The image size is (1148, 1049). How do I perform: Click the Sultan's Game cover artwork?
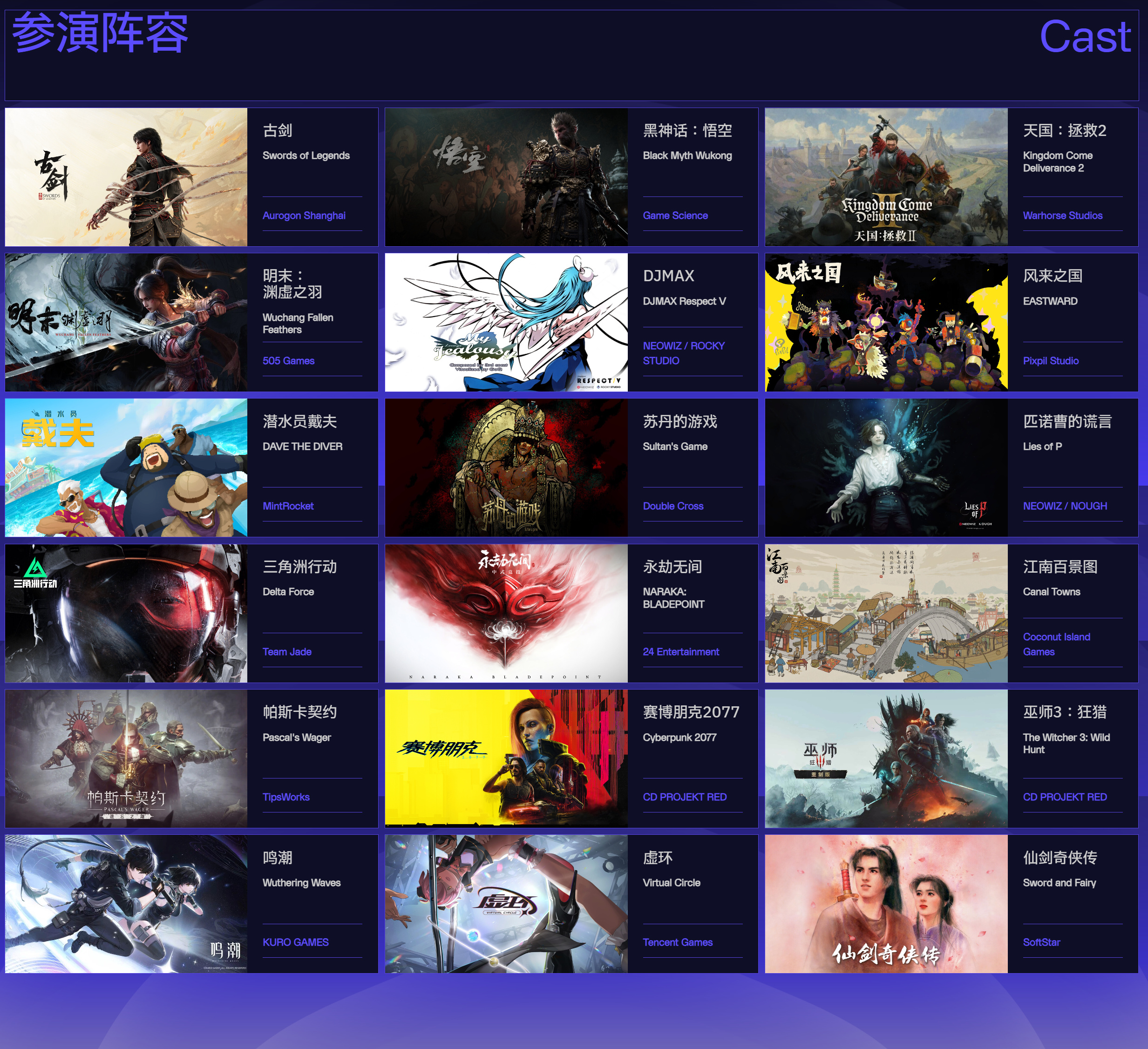506,468
